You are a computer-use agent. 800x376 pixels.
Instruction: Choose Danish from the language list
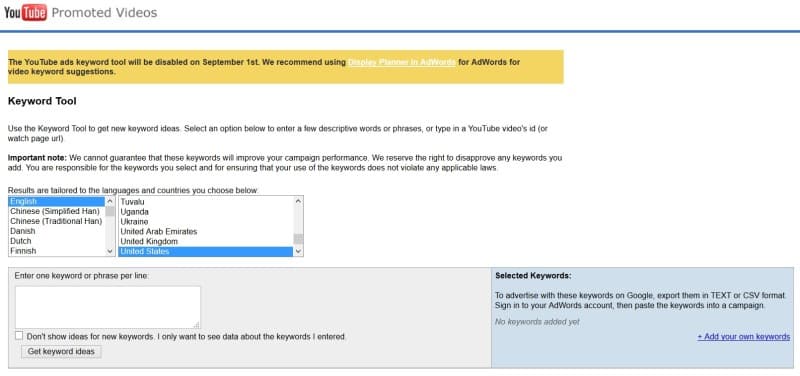(x=57, y=231)
